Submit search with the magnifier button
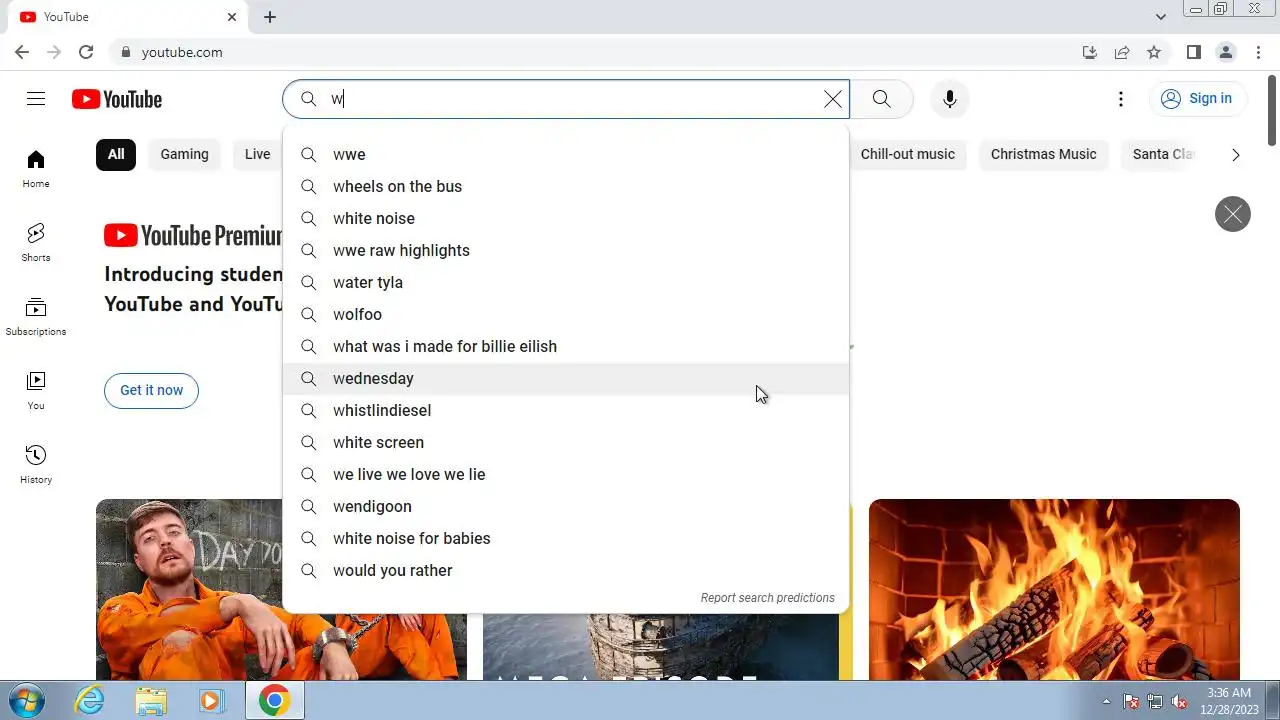The width and height of the screenshot is (1280, 720). [881, 99]
